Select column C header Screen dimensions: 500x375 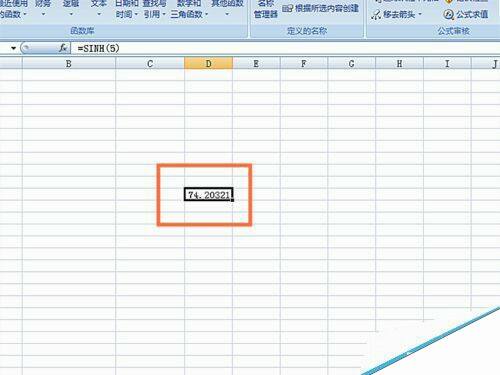click(x=150, y=63)
